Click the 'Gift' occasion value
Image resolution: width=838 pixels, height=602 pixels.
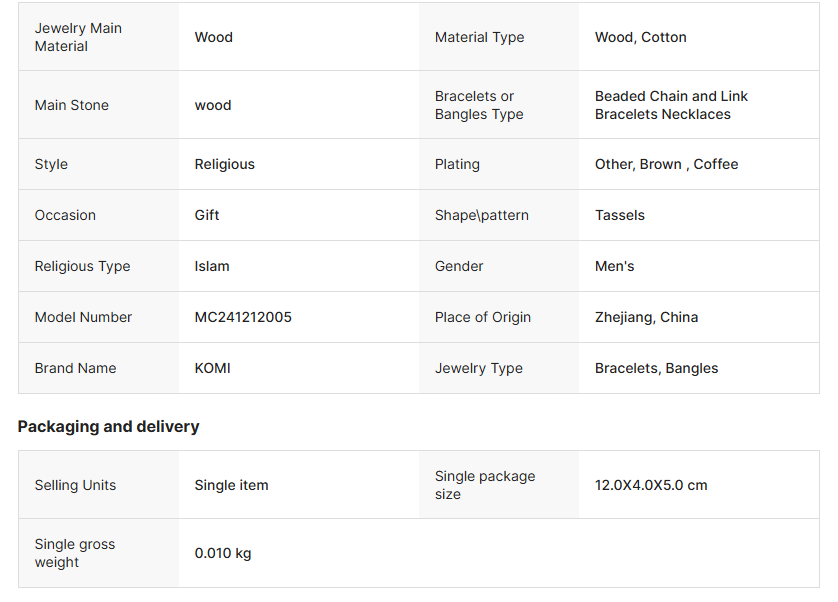click(207, 215)
